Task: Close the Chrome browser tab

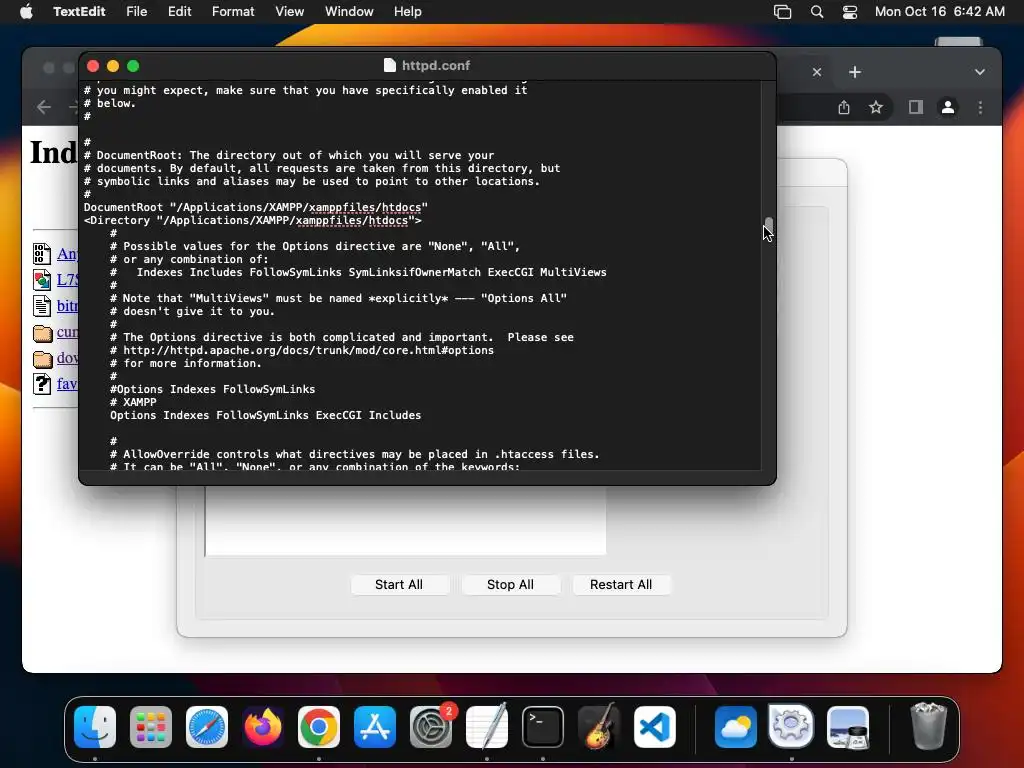Action: pos(817,72)
